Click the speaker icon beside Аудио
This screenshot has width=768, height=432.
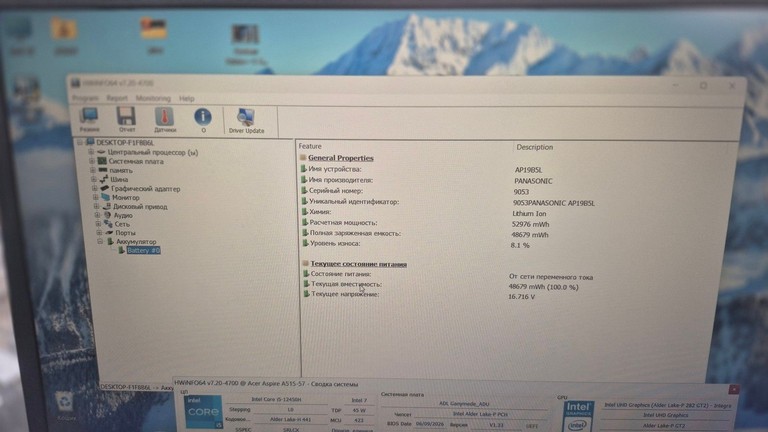point(107,215)
